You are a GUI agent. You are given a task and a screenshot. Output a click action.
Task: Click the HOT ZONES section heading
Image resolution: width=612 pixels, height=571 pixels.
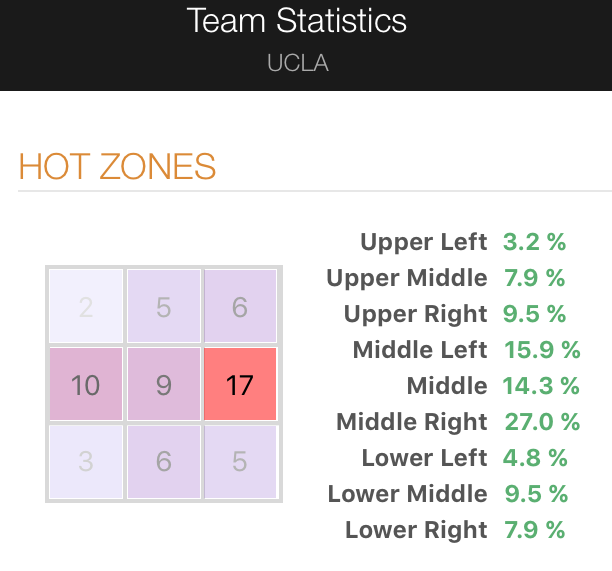(x=117, y=167)
